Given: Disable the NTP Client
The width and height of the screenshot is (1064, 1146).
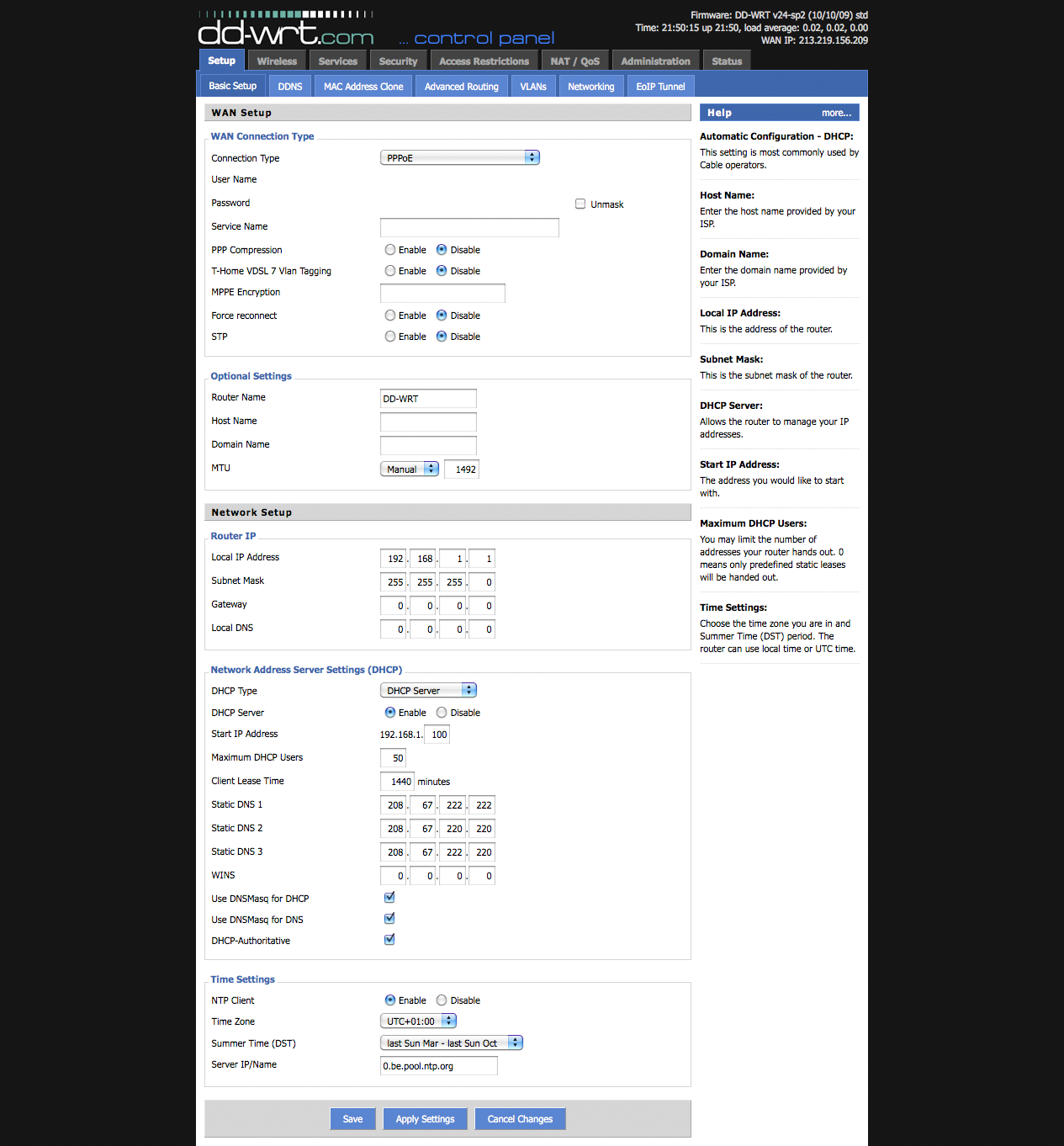Looking at the screenshot, I should point(442,1000).
